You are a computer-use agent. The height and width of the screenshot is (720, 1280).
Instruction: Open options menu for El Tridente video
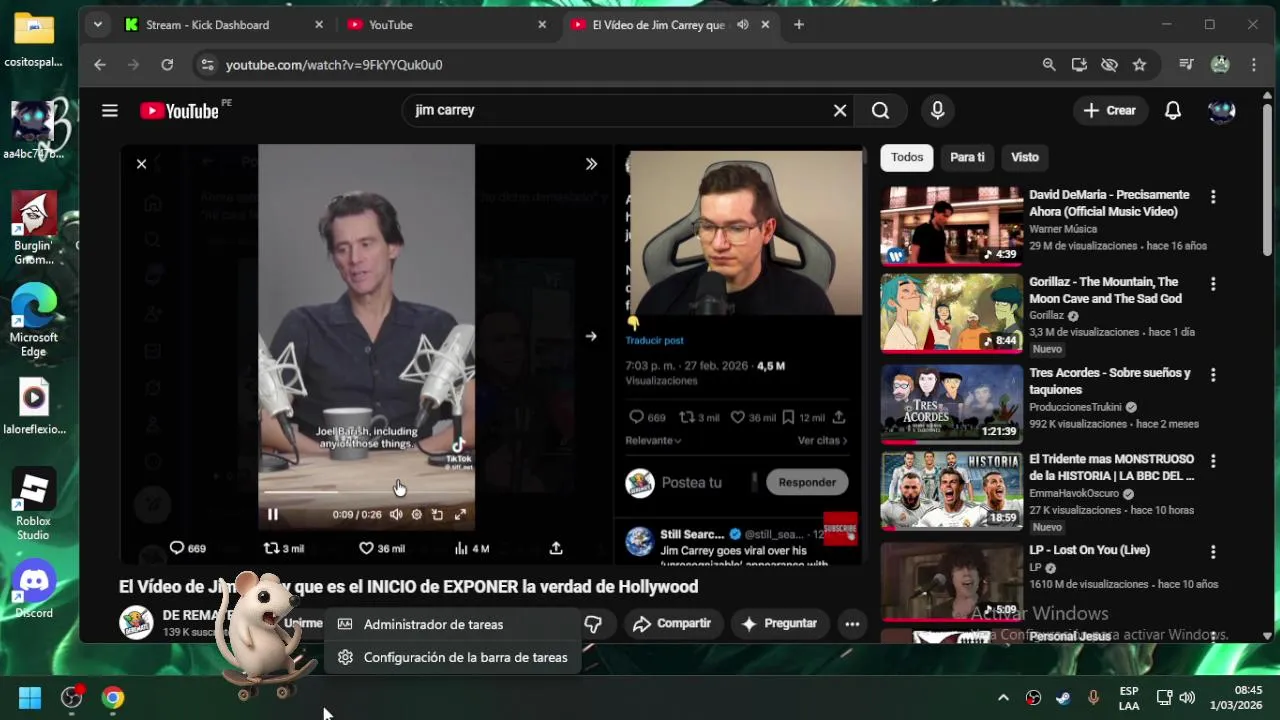(x=1213, y=462)
